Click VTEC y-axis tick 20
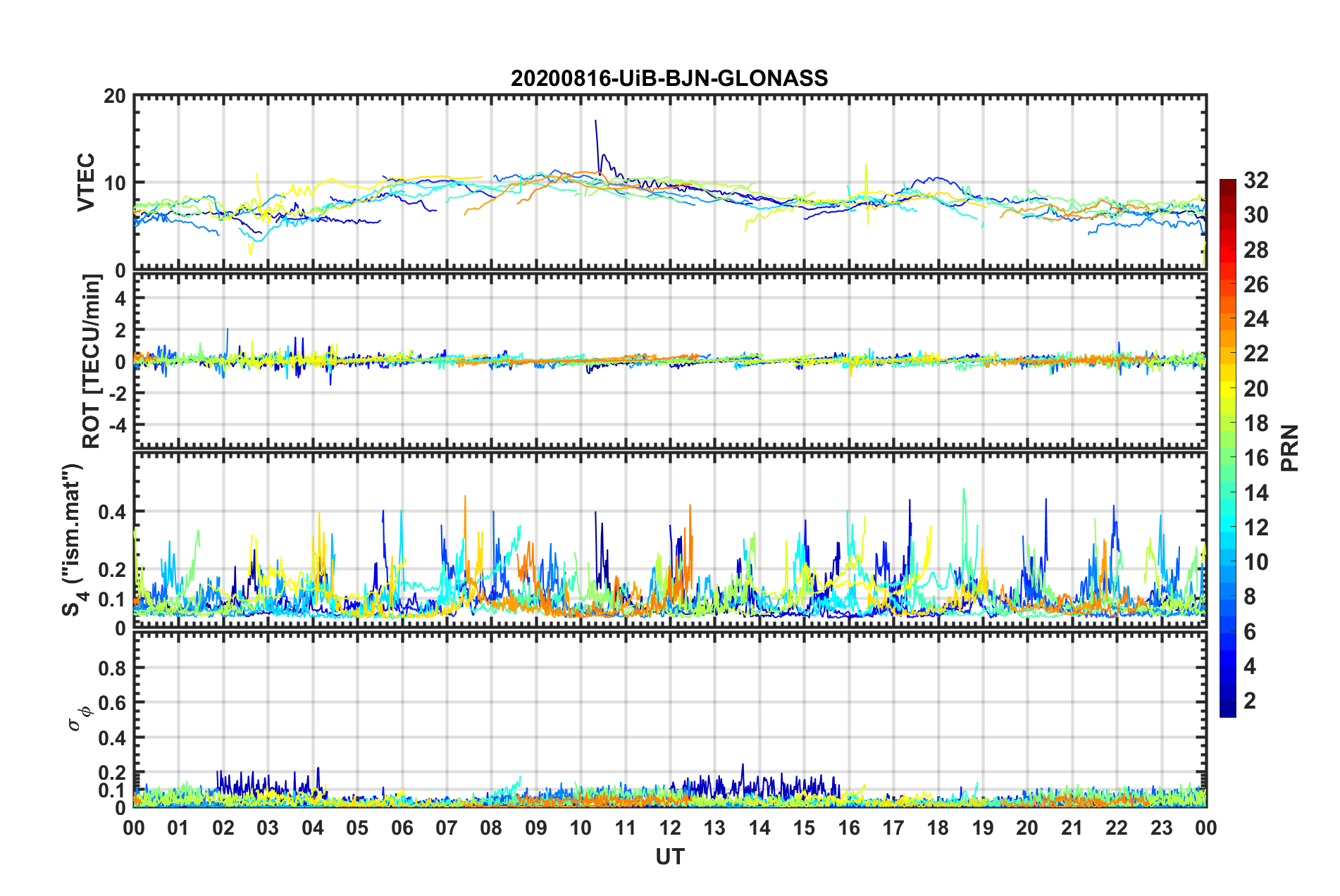1340x896 pixels. coord(114,97)
